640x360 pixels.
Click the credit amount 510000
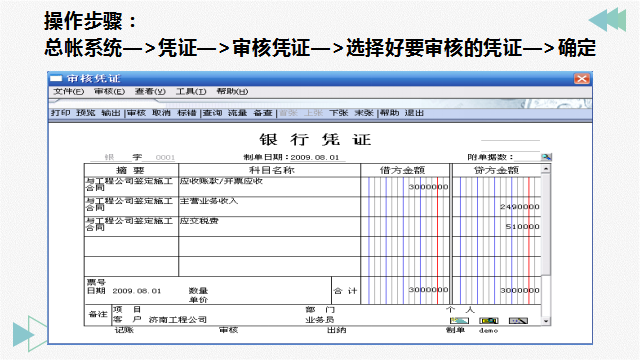click(x=522, y=227)
